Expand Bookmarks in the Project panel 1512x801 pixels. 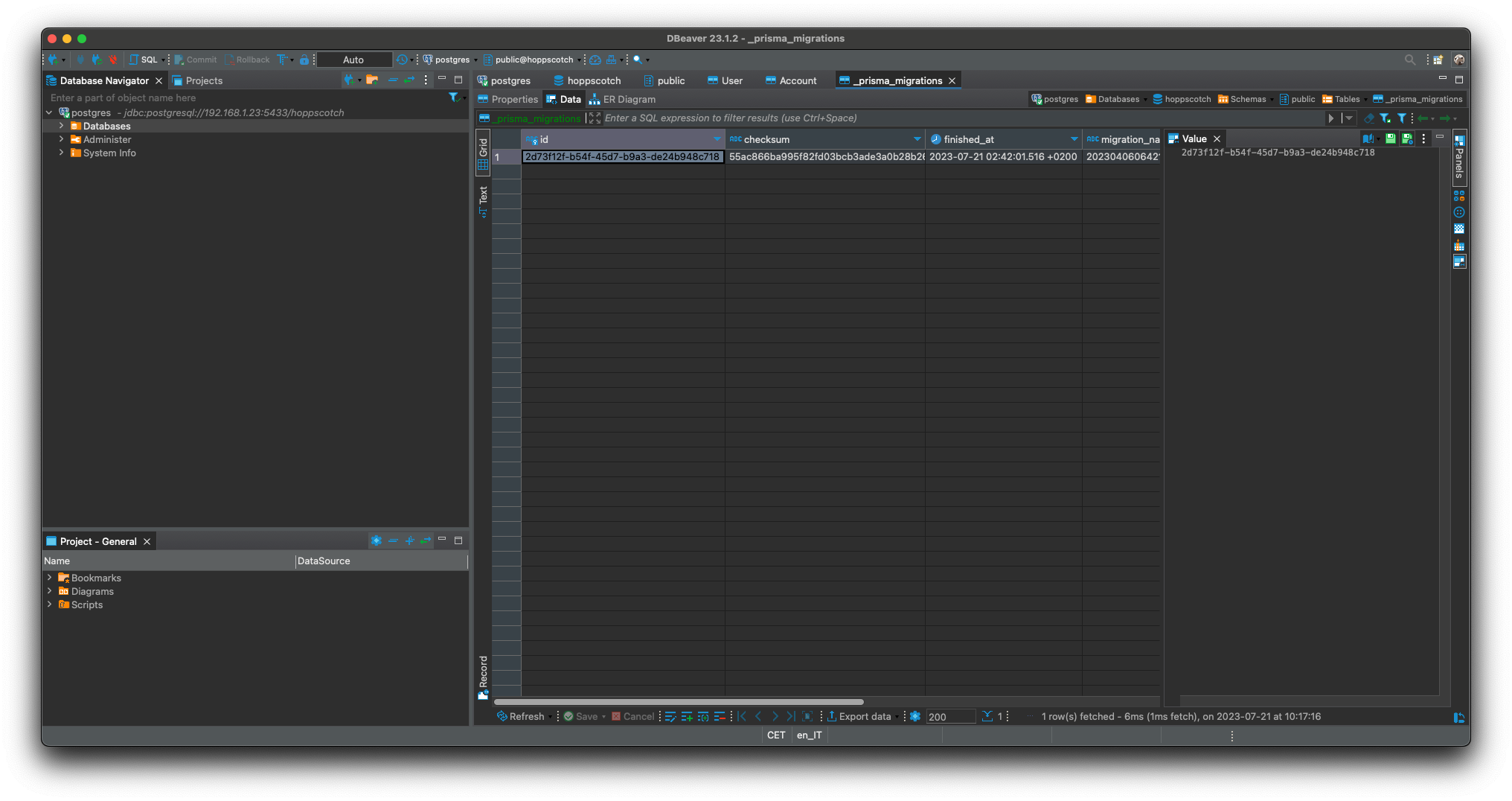(50, 578)
